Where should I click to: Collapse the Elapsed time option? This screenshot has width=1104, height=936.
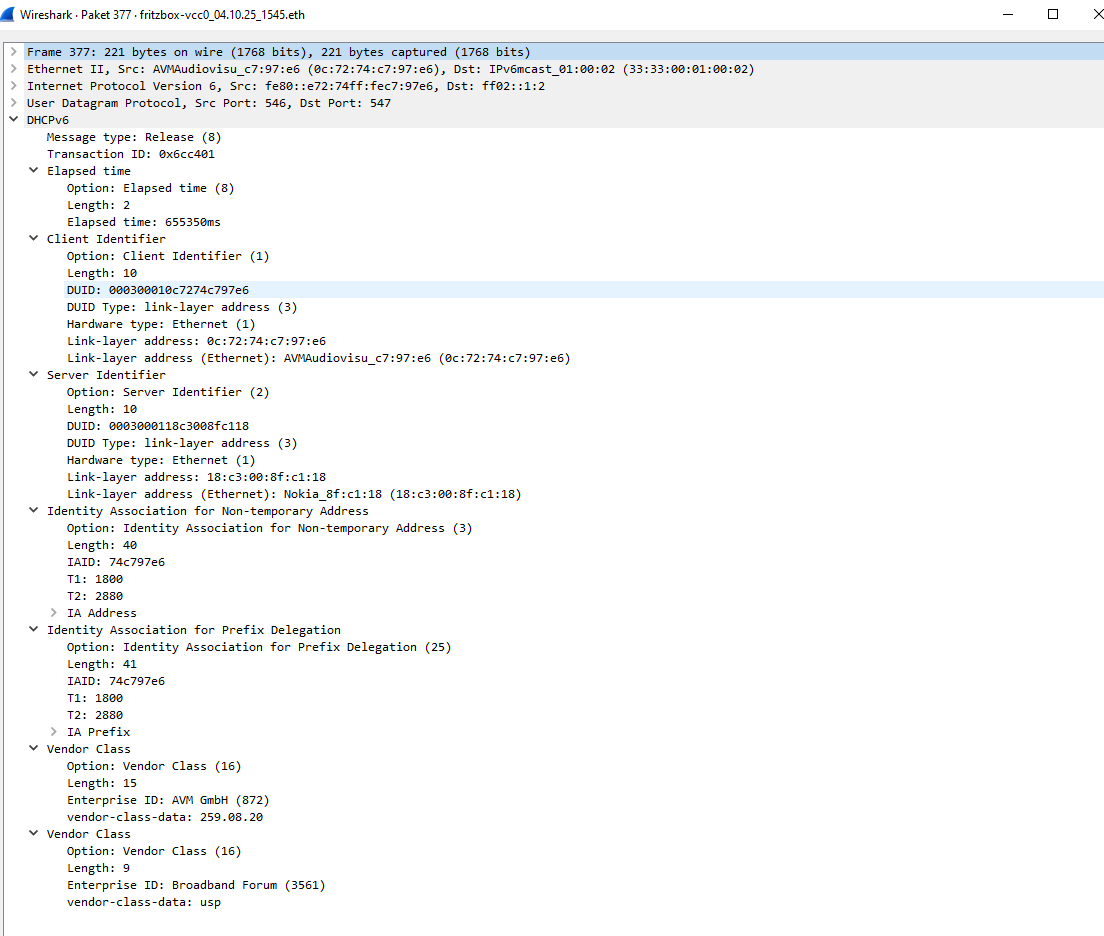pos(33,170)
